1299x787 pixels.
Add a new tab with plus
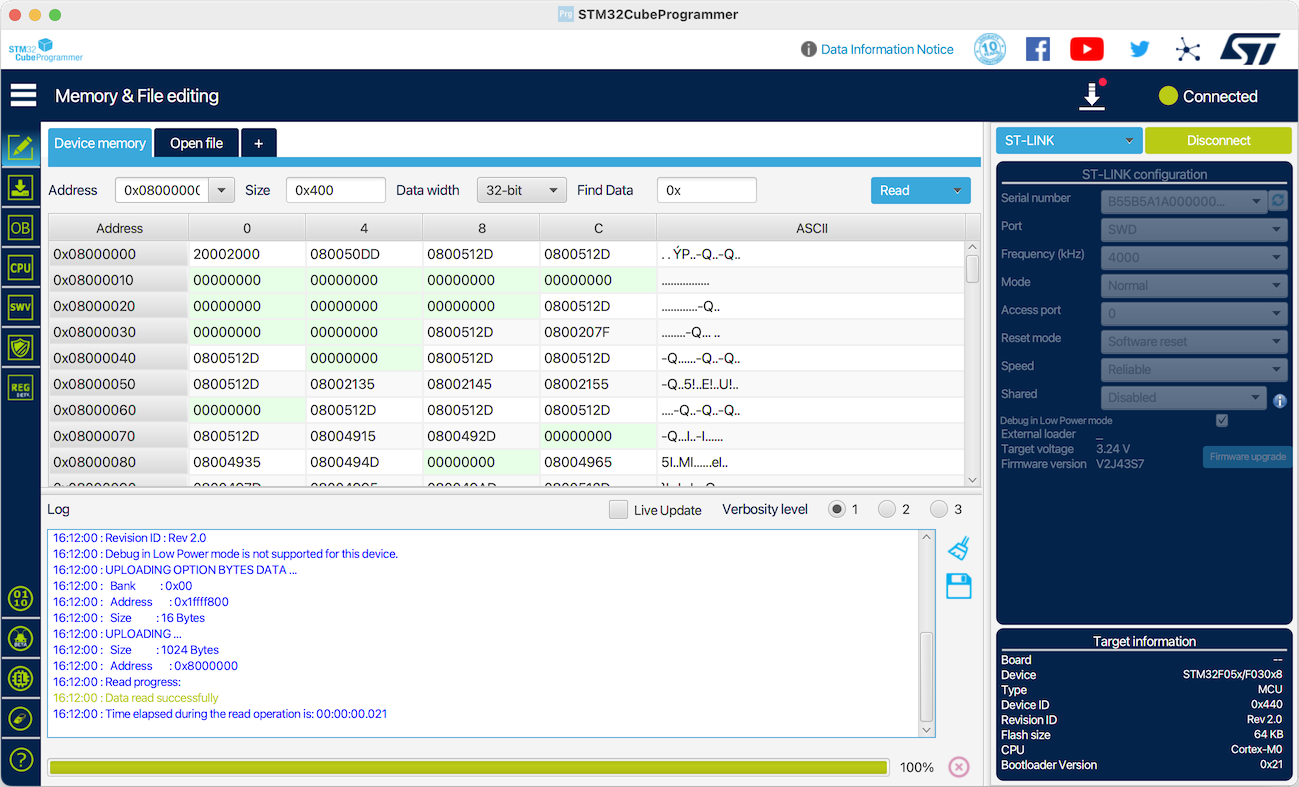(258, 143)
